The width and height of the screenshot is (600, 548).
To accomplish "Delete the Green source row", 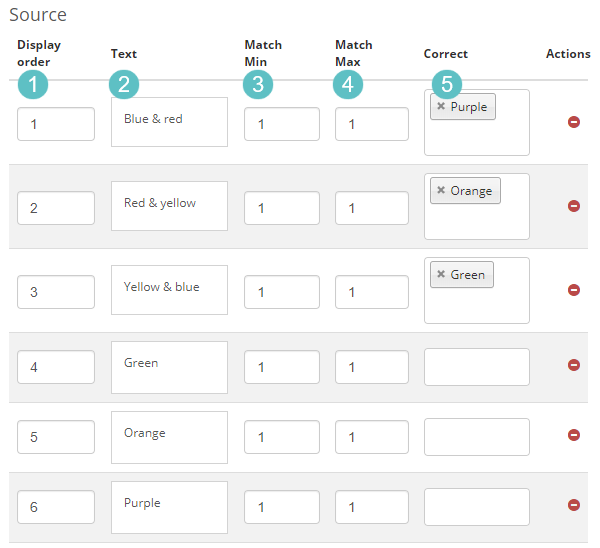I will [x=574, y=366].
